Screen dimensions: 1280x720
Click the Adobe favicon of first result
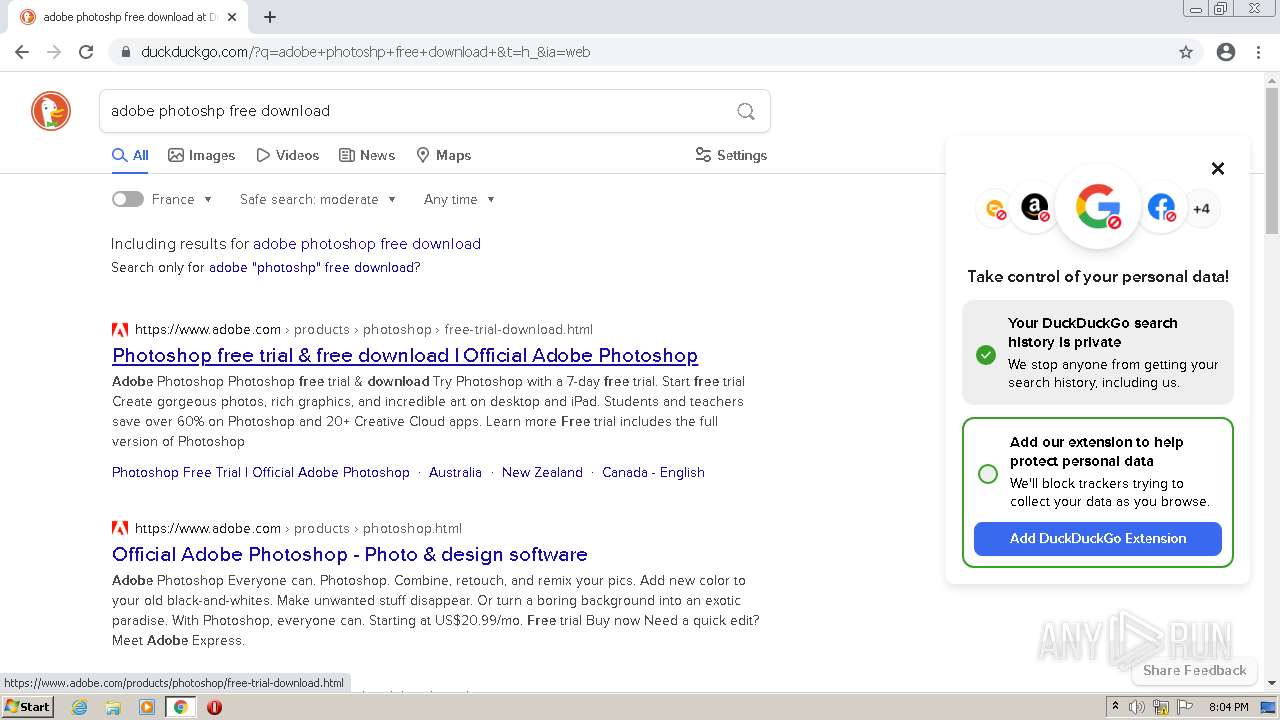[x=120, y=329]
